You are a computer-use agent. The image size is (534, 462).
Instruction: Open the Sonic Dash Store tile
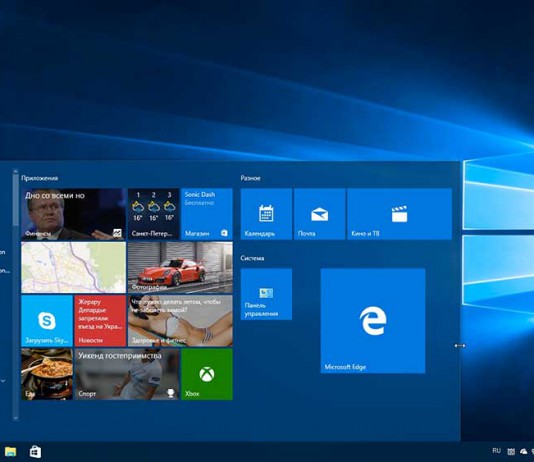207,214
